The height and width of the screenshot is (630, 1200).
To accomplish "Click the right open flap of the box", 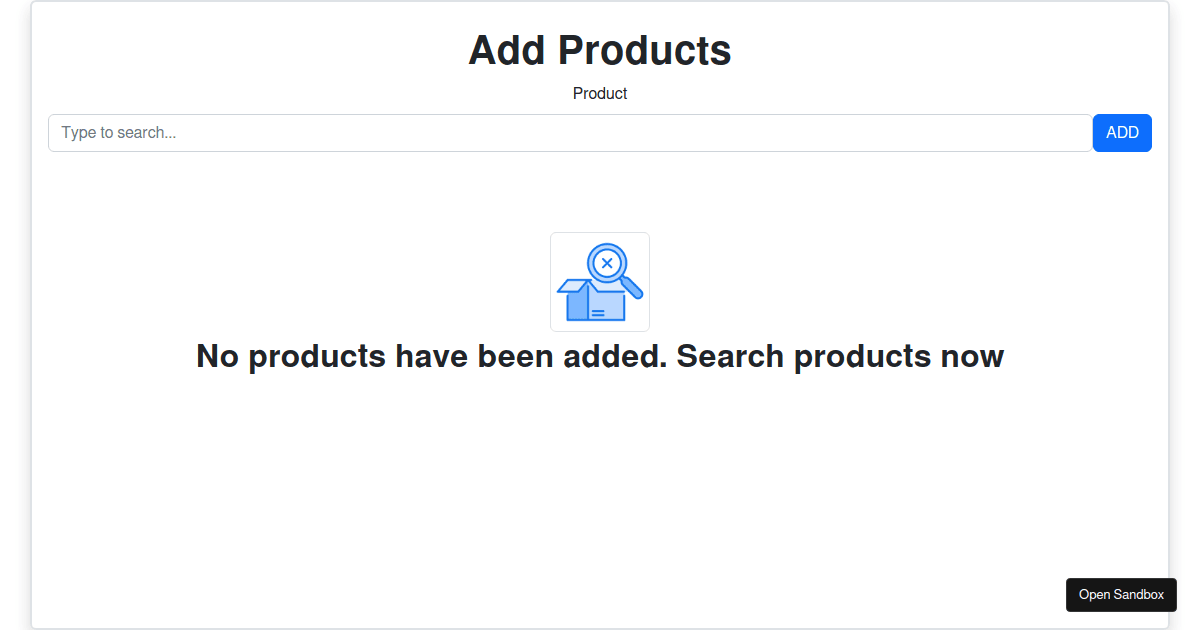I will click(x=612, y=288).
